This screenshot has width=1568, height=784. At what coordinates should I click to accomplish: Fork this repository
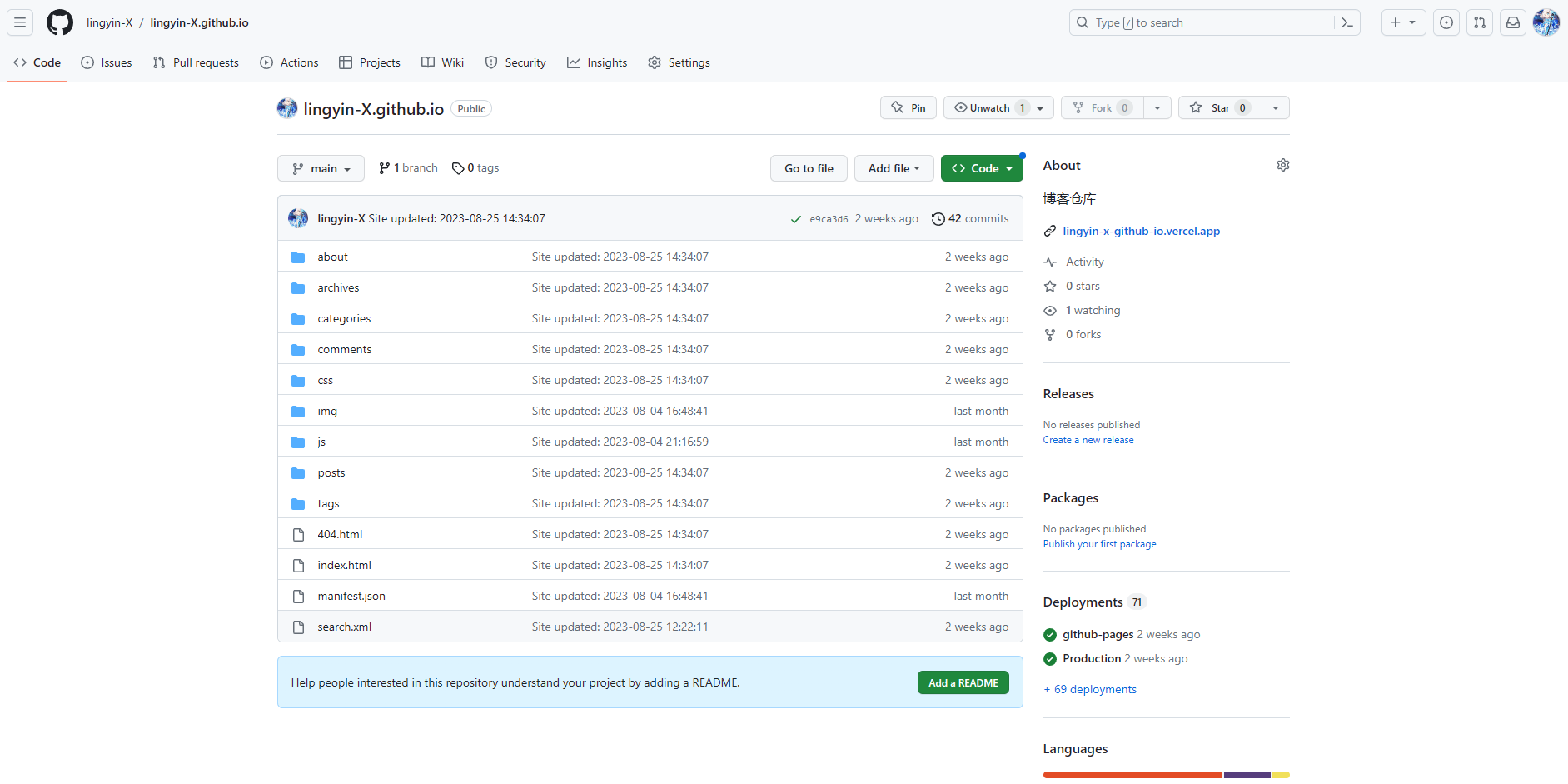pos(1101,107)
